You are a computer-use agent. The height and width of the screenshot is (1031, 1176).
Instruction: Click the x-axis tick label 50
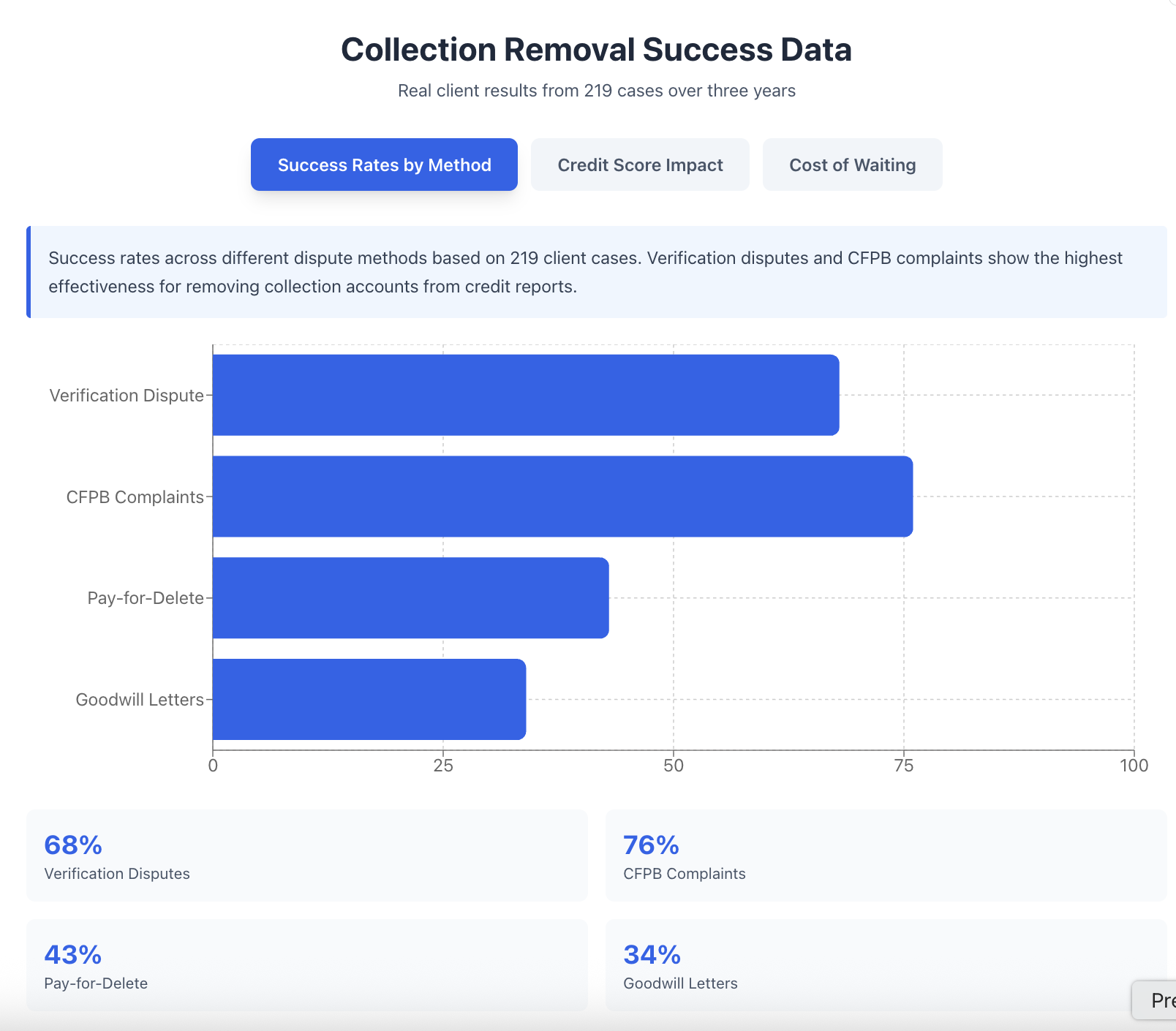coord(674,766)
